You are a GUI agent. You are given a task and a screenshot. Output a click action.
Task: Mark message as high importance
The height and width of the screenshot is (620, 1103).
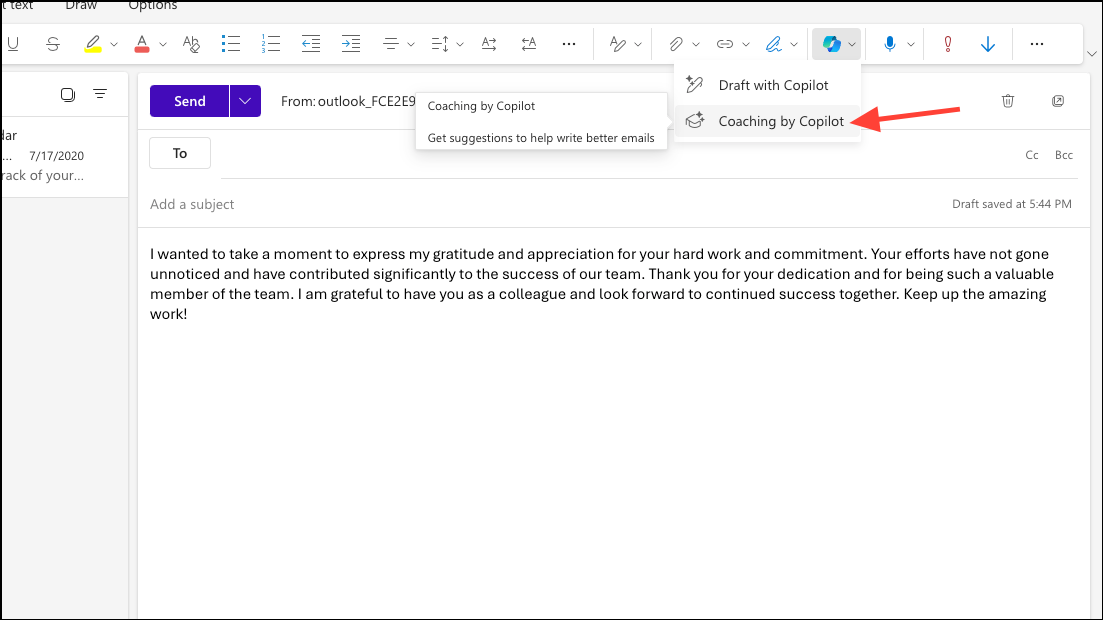pos(948,44)
